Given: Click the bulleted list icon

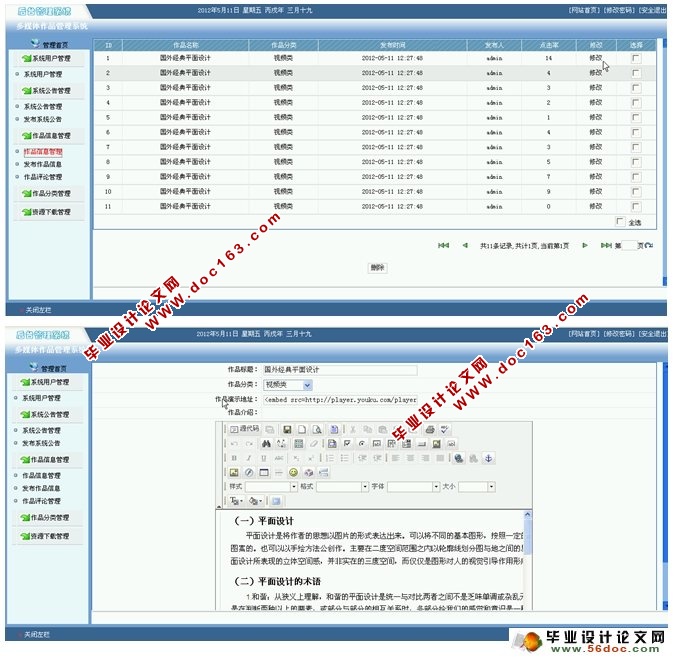Looking at the screenshot, I should (344, 458).
